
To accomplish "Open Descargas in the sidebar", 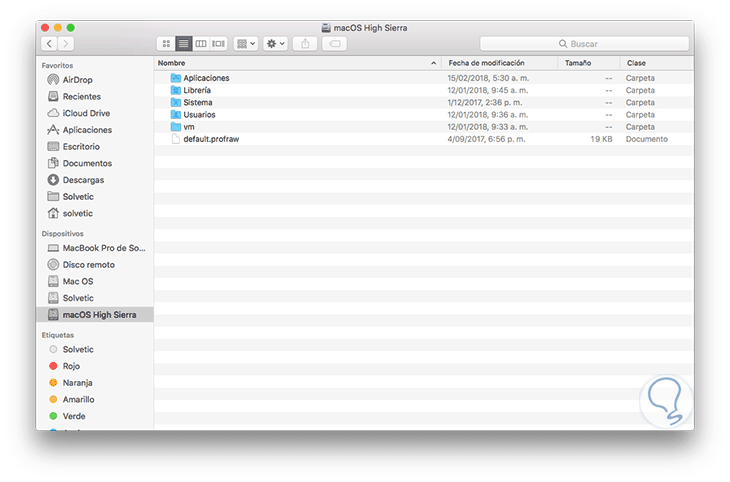I will [x=95, y=180].
